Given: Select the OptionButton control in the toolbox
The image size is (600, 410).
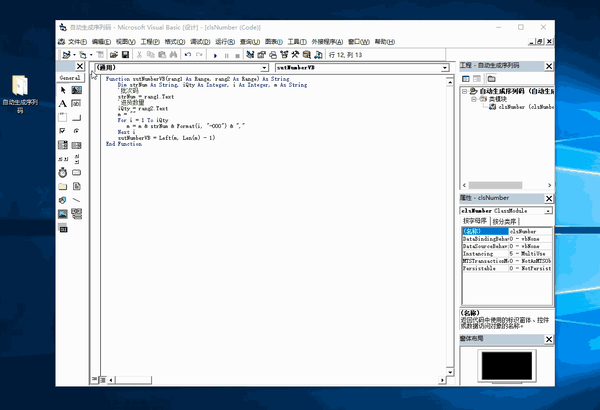Looking at the screenshot, I should pos(77,131).
